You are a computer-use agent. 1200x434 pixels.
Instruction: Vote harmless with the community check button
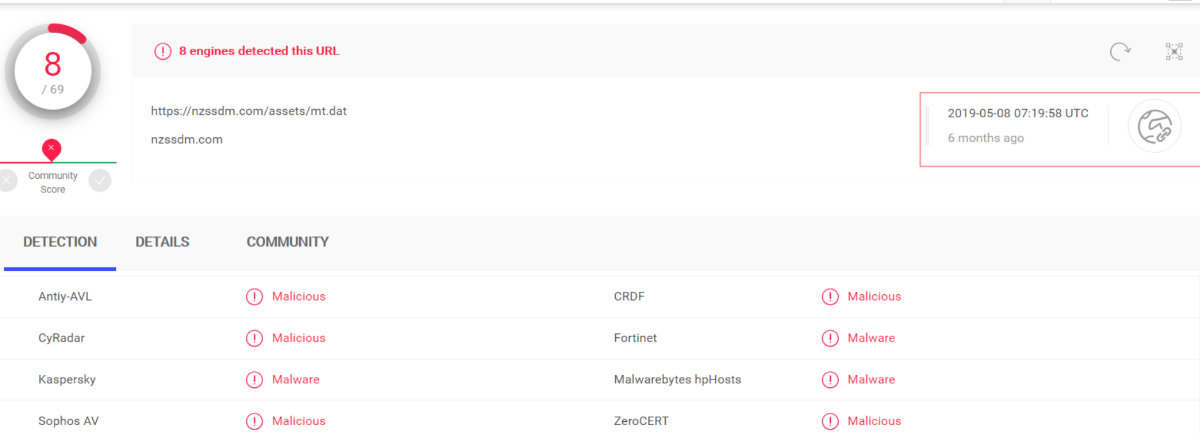pos(99,181)
